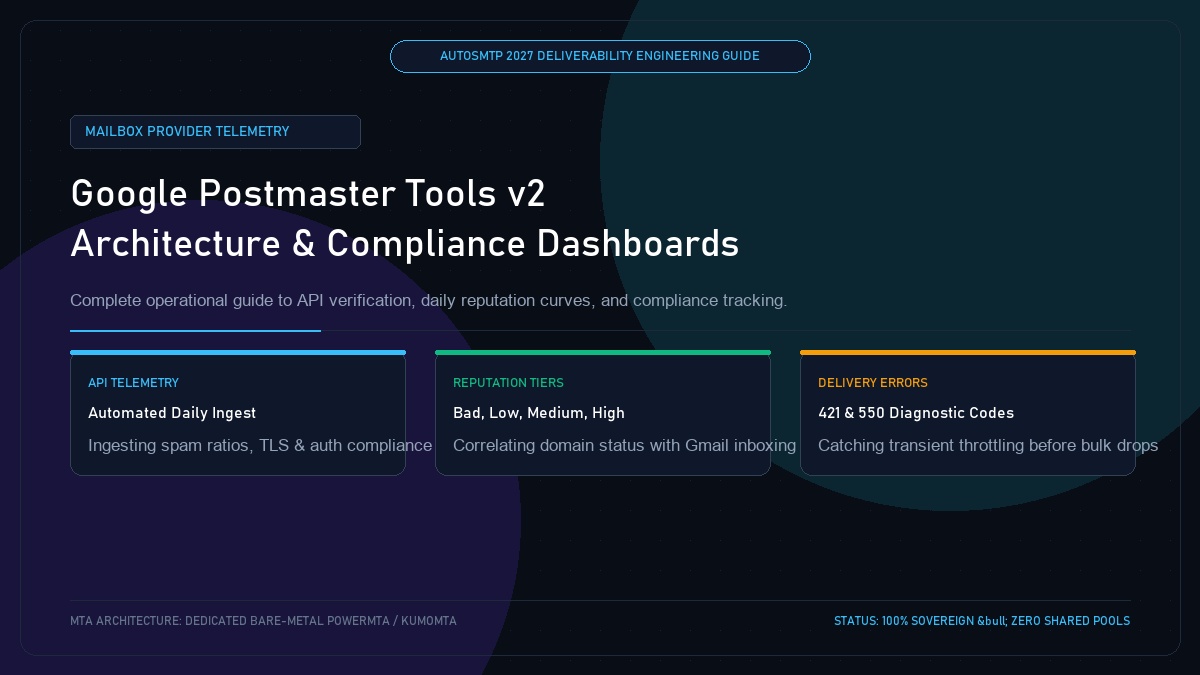Click the 421 & 550 Diagnostic Codes heading
This screenshot has height=675, width=1200.
point(916,413)
